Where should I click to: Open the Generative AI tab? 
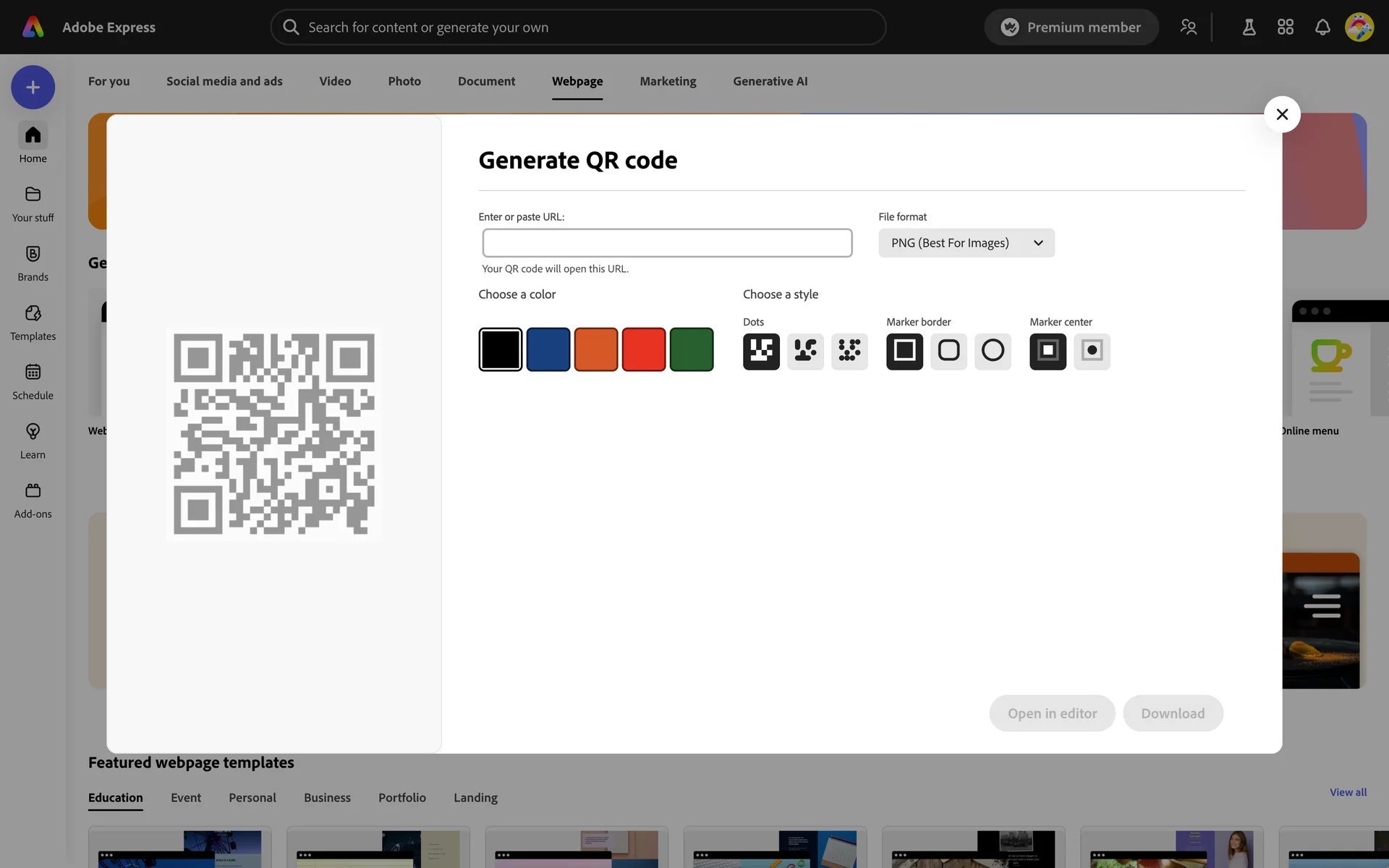click(770, 81)
